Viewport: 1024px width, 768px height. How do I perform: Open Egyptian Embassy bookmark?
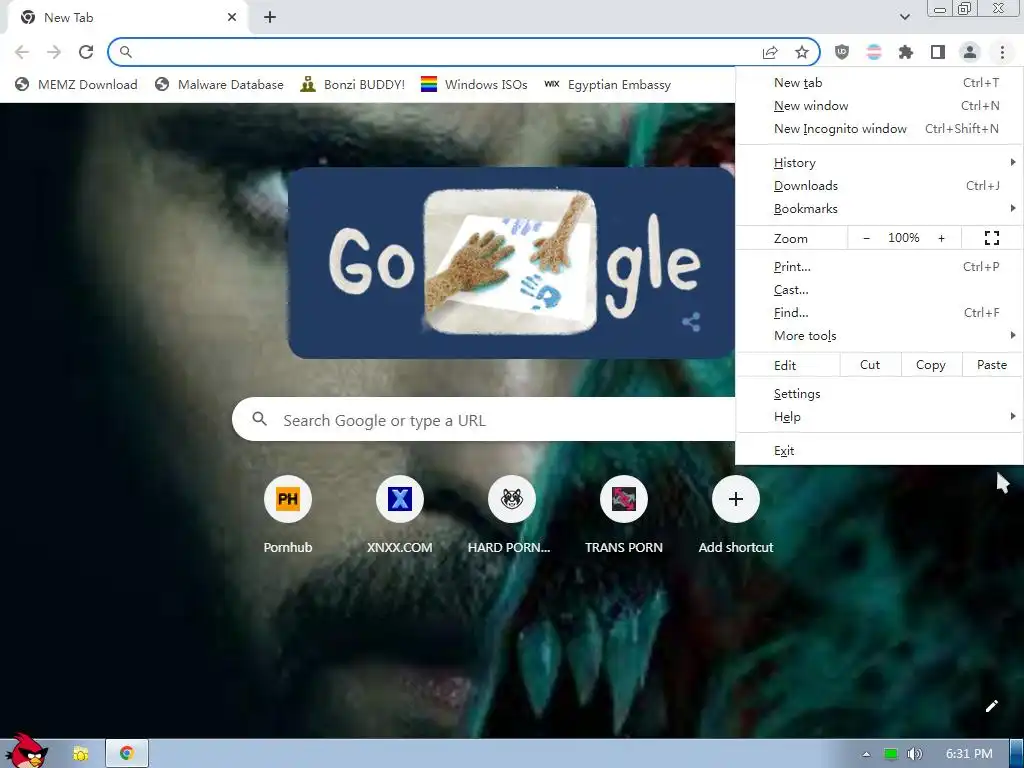click(x=607, y=84)
